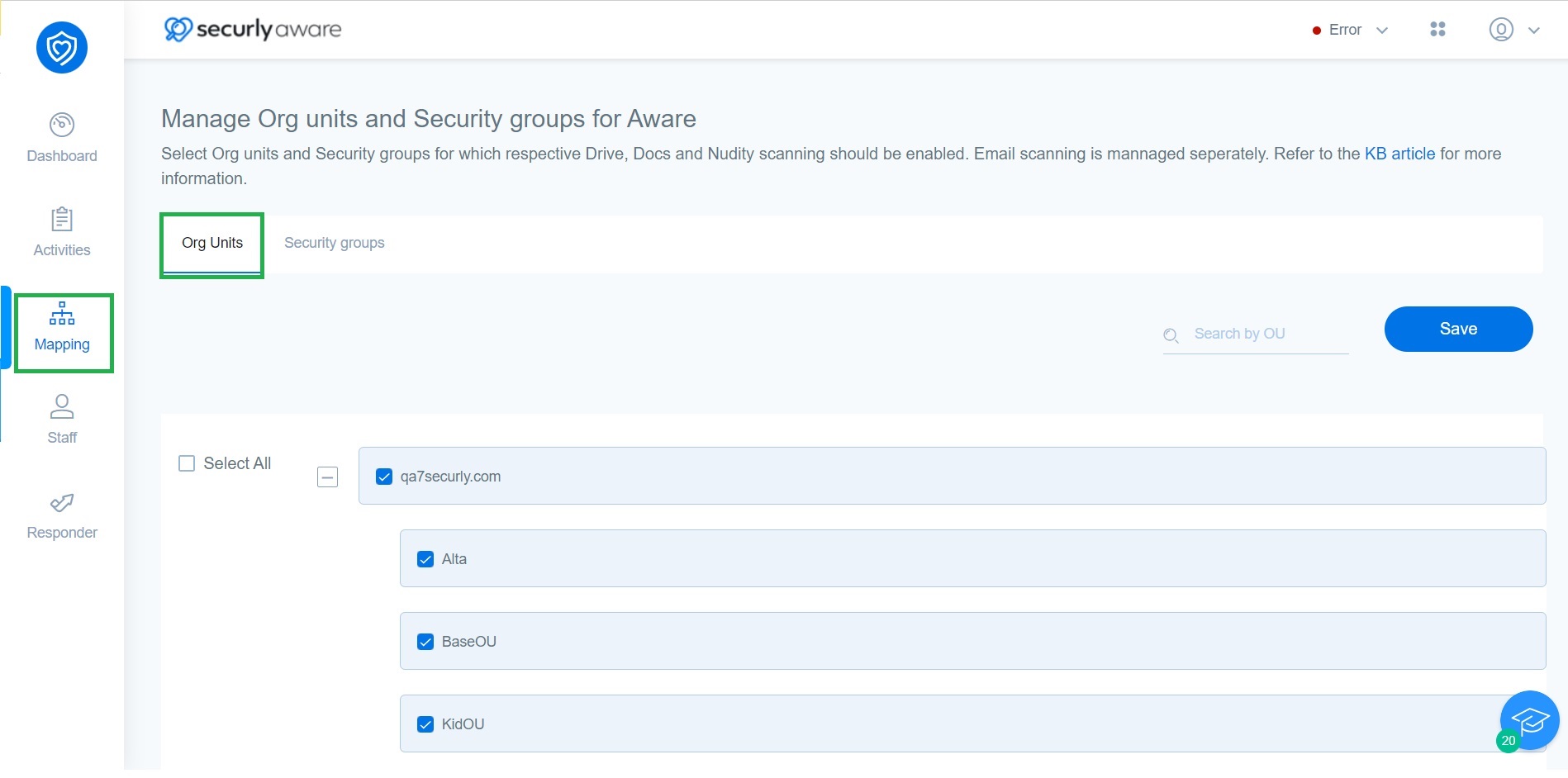Click the green 20 notification badge
The width and height of the screenshot is (1568, 778).
pos(1509,741)
